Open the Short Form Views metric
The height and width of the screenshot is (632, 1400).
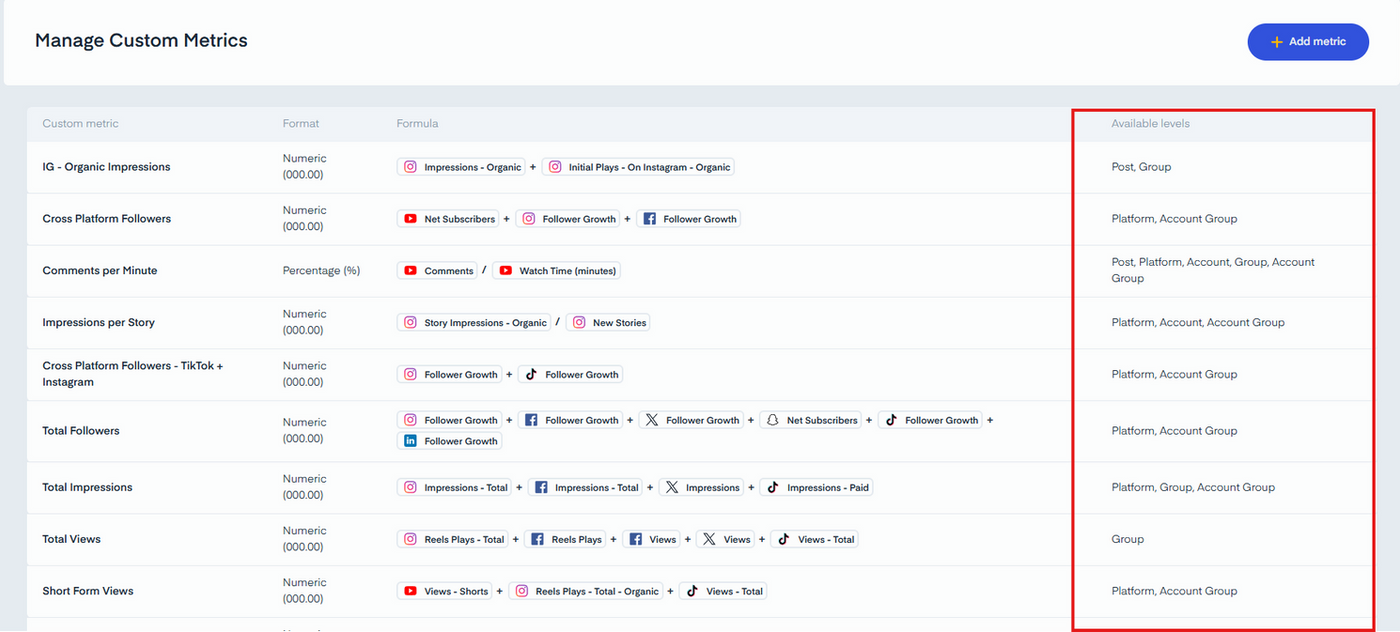click(87, 591)
